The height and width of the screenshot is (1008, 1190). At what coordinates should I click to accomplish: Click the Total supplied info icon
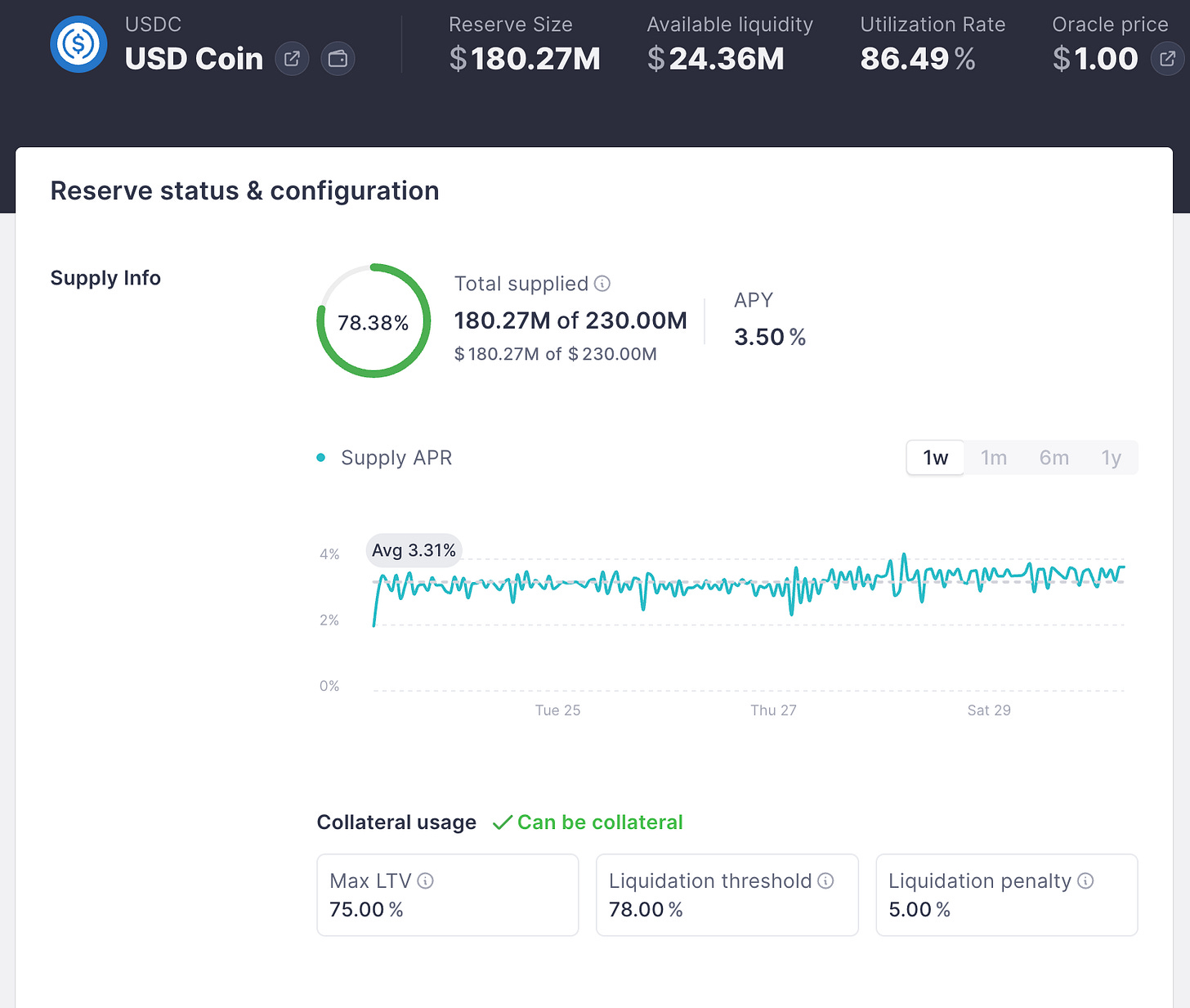[x=602, y=284]
